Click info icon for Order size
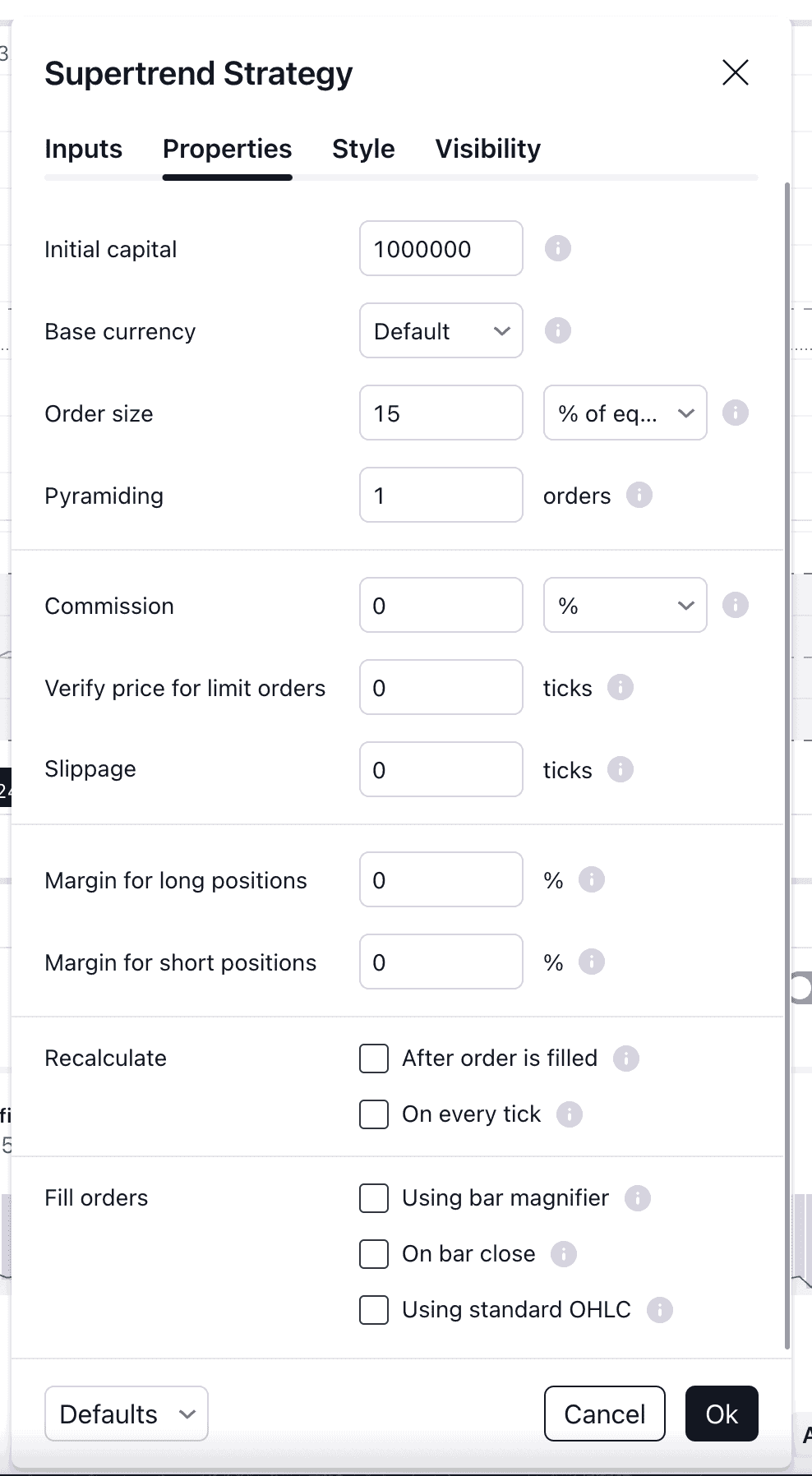Screen dimensions: 812x1476 736,413
